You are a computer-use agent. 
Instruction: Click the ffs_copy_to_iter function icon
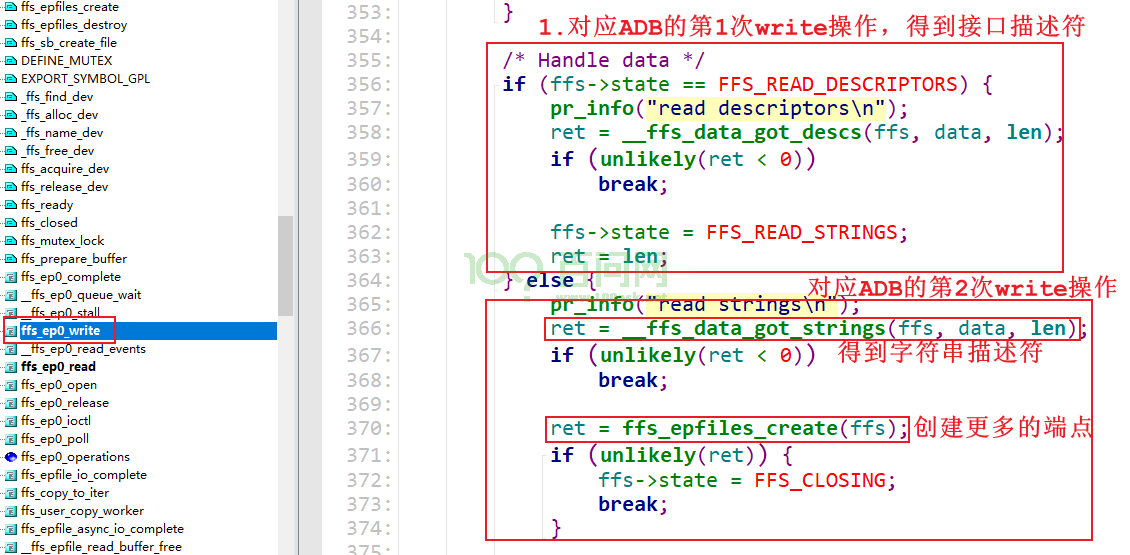(11, 493)
